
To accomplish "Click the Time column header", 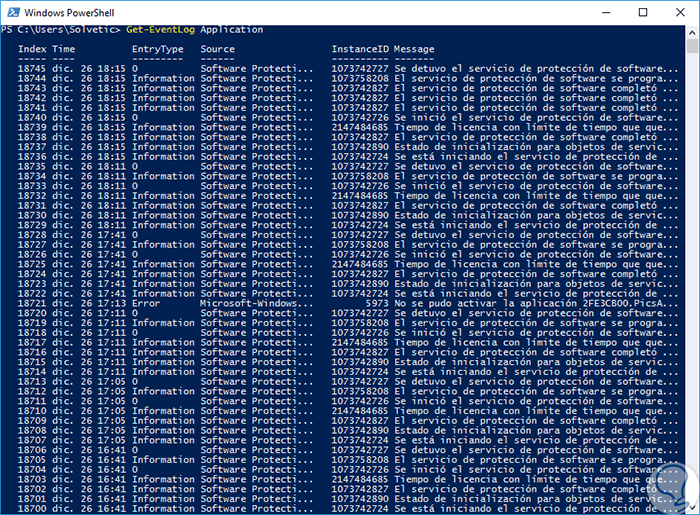I will [x=63, y=49].
